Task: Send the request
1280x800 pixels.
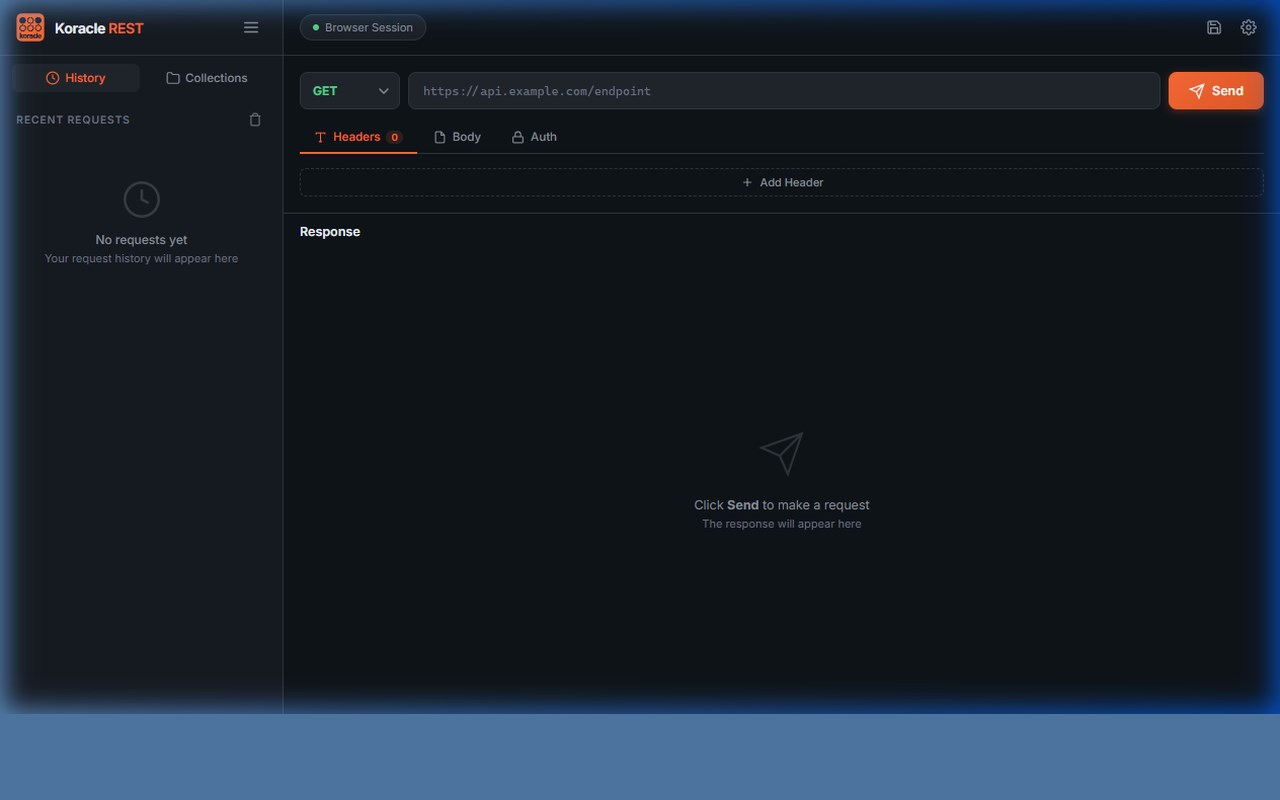Action: 1216,91
